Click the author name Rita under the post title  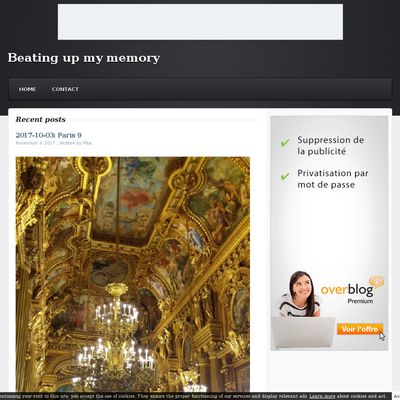tap(87, 143)
